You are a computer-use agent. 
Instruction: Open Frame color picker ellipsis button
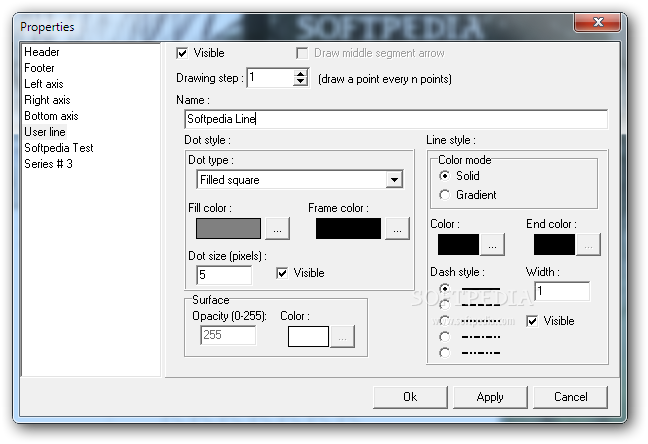pos(397,229)
